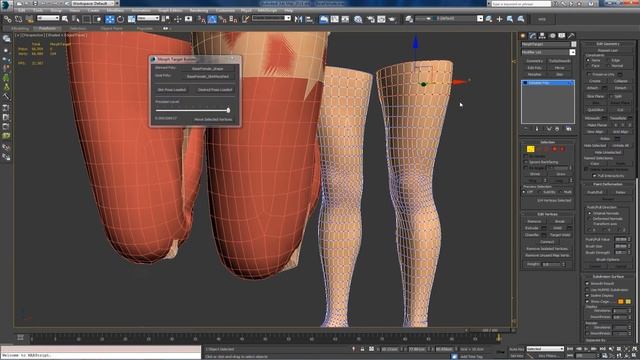Open the reference coordinate system dropdown
This screenshot has width=640, height=360.
point(148,18)
